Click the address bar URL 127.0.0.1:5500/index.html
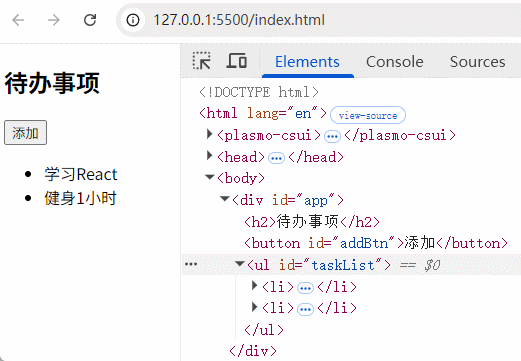The image size is (521, 361). click(x=239, y=20)
